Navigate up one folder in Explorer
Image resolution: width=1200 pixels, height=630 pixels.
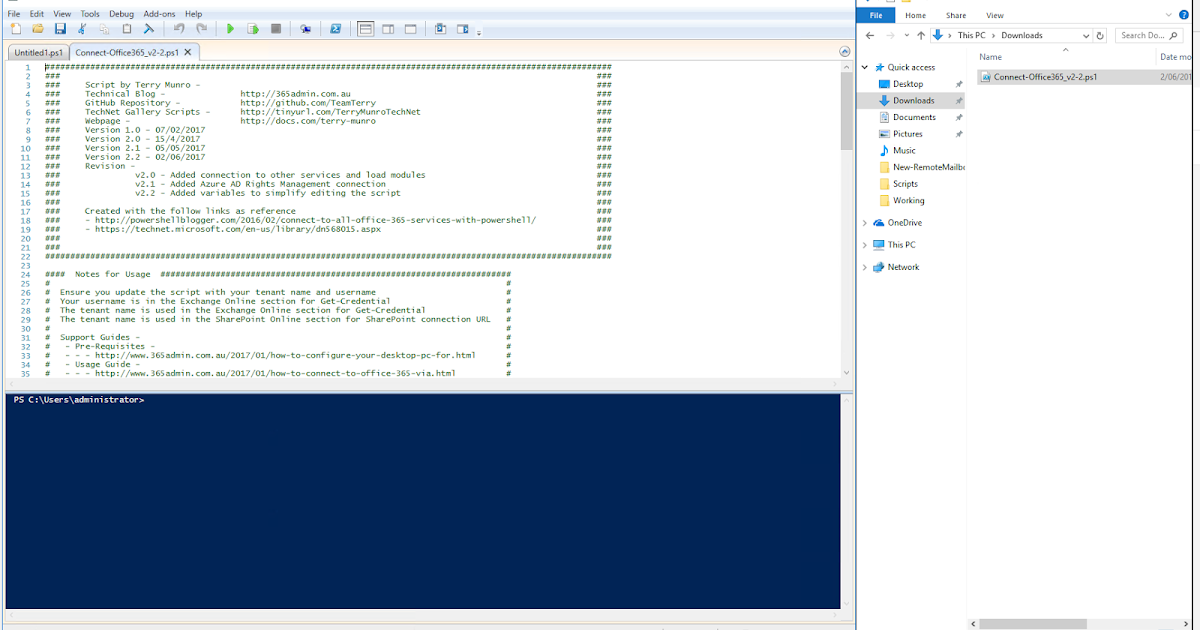tap(920, 34)
